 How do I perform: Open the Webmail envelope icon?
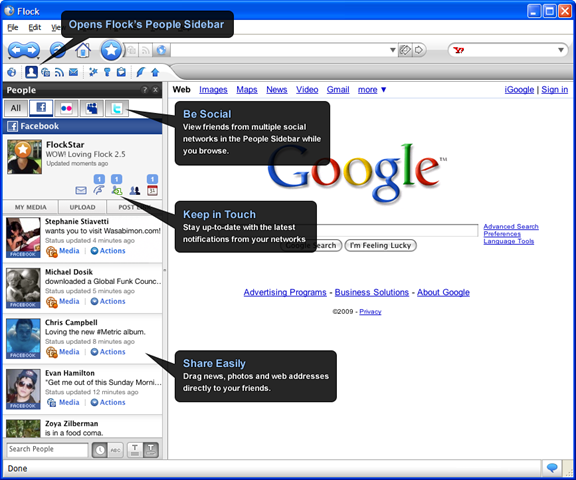[x=73, y=72]
